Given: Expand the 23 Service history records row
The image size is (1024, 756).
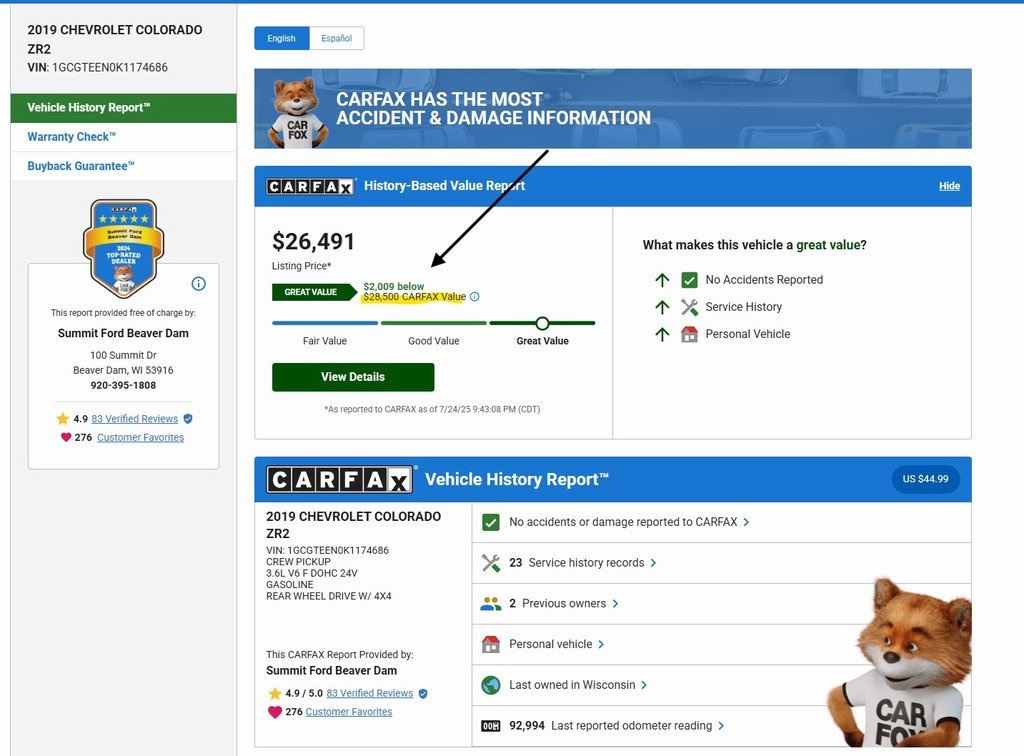Looking at the screenshot, I should coord(653,563).
